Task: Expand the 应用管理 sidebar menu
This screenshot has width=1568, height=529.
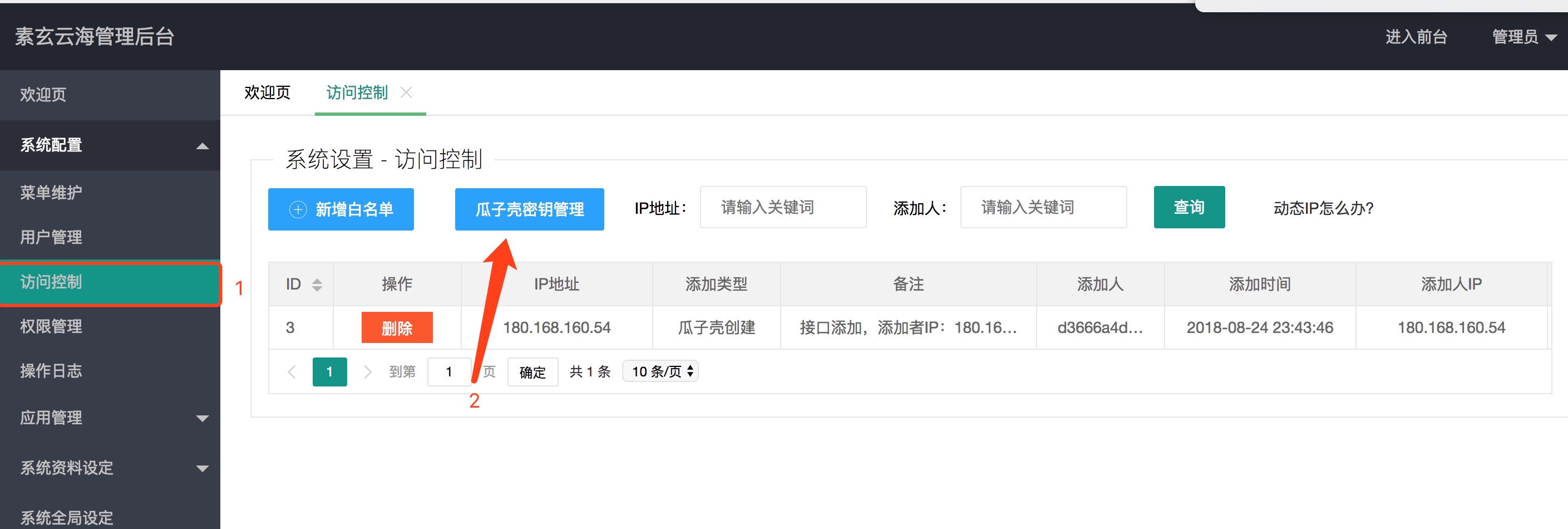Action: (x=202, y=418)
